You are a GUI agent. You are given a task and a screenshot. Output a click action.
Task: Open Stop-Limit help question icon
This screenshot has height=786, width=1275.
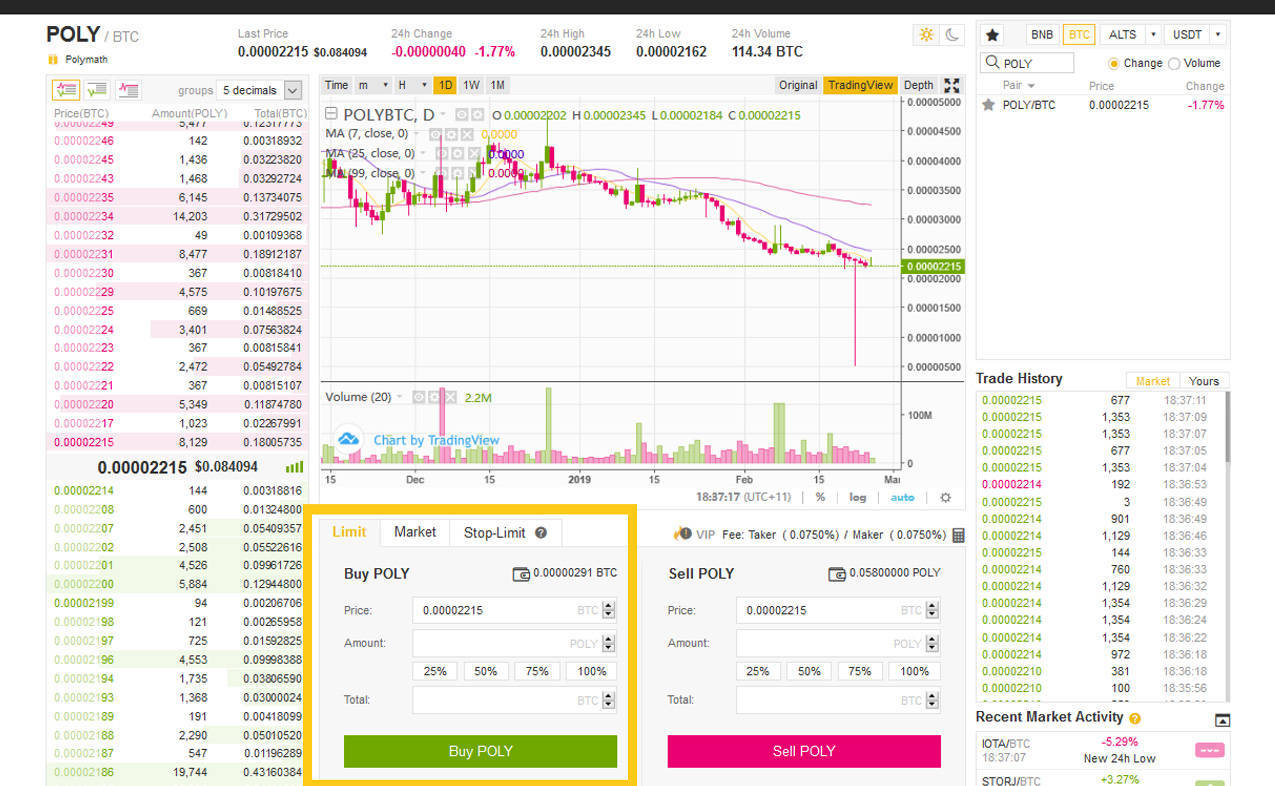[541, 533]
